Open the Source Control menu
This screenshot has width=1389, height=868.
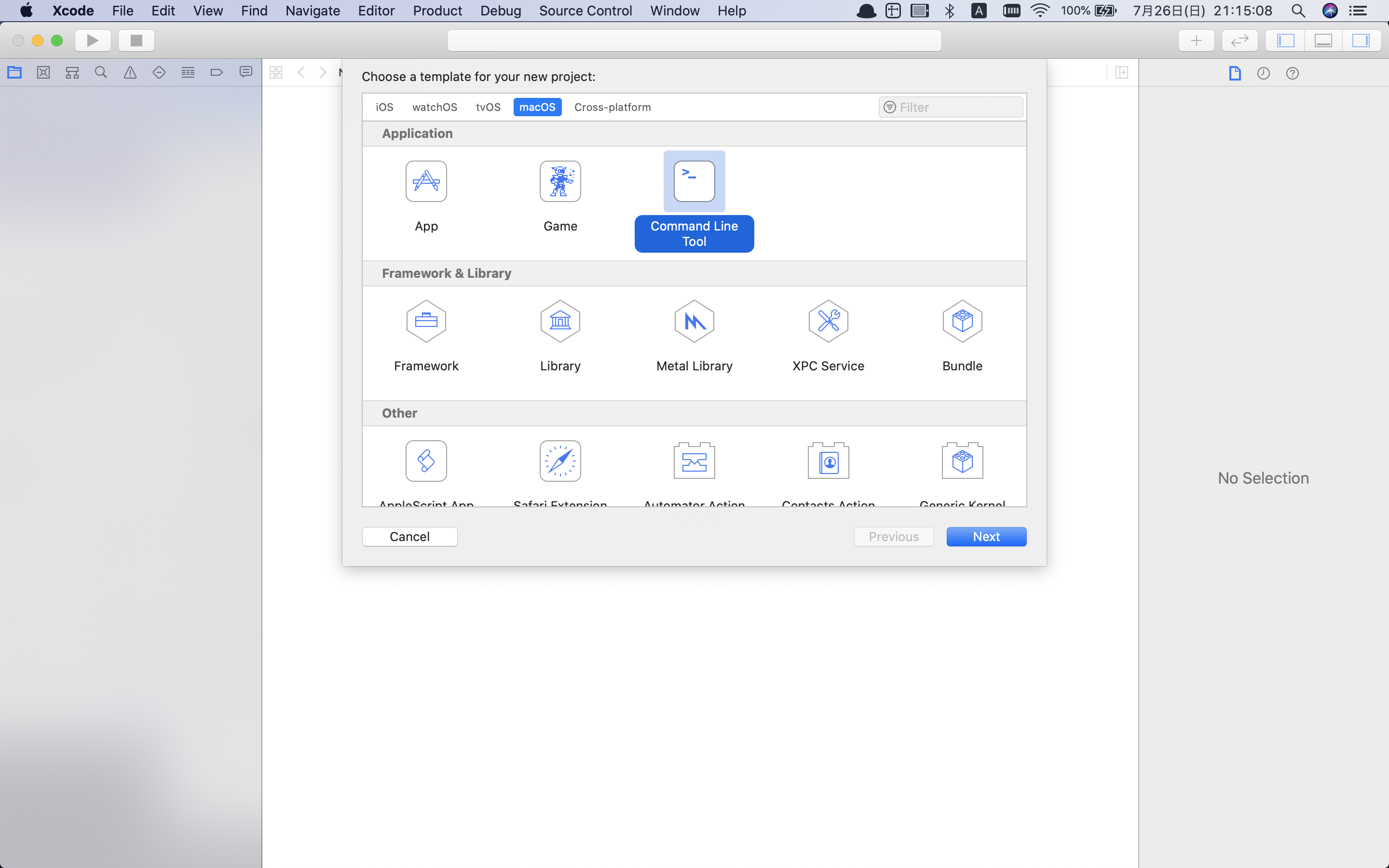click(x=586, y=10)
